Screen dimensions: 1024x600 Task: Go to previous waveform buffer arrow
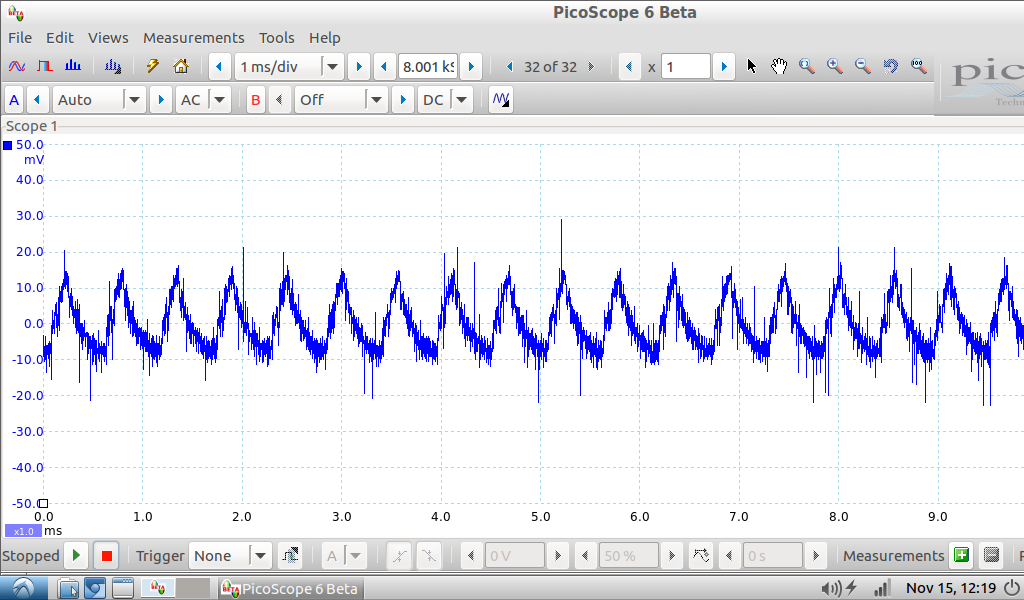(510, 67)
